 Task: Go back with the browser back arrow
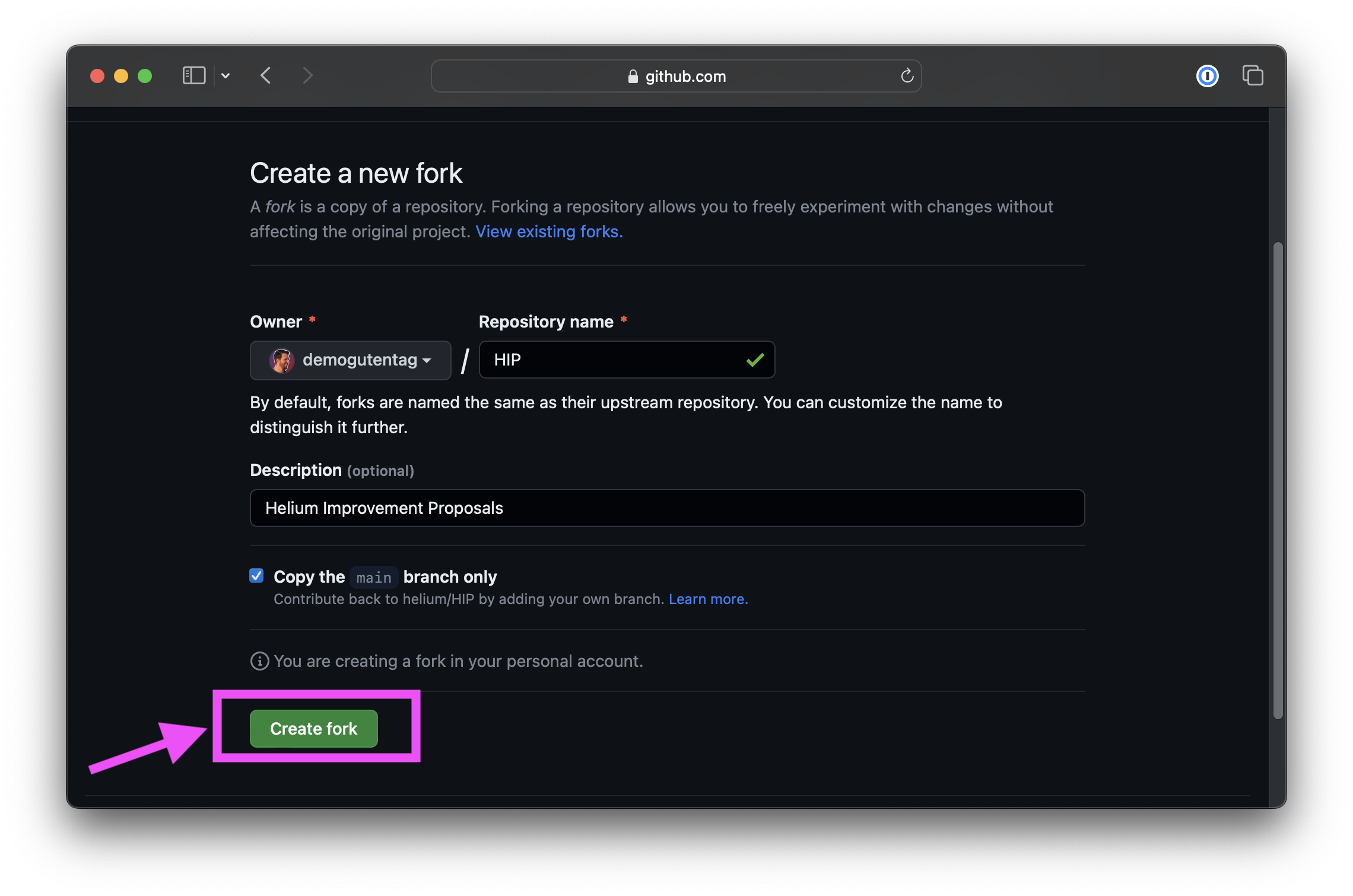tap(266, 76)
